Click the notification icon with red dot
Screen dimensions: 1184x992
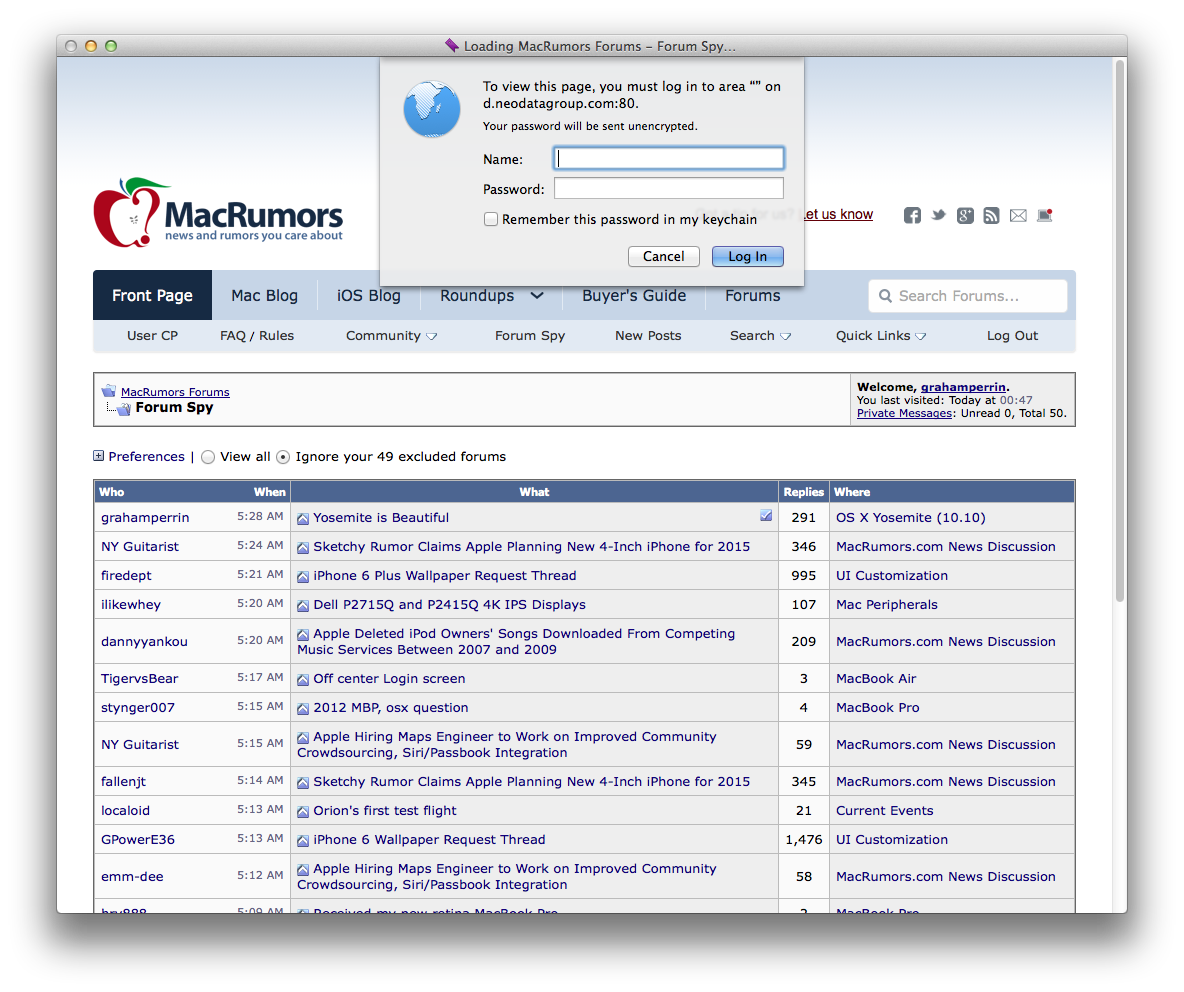[x=1045, y=215]
